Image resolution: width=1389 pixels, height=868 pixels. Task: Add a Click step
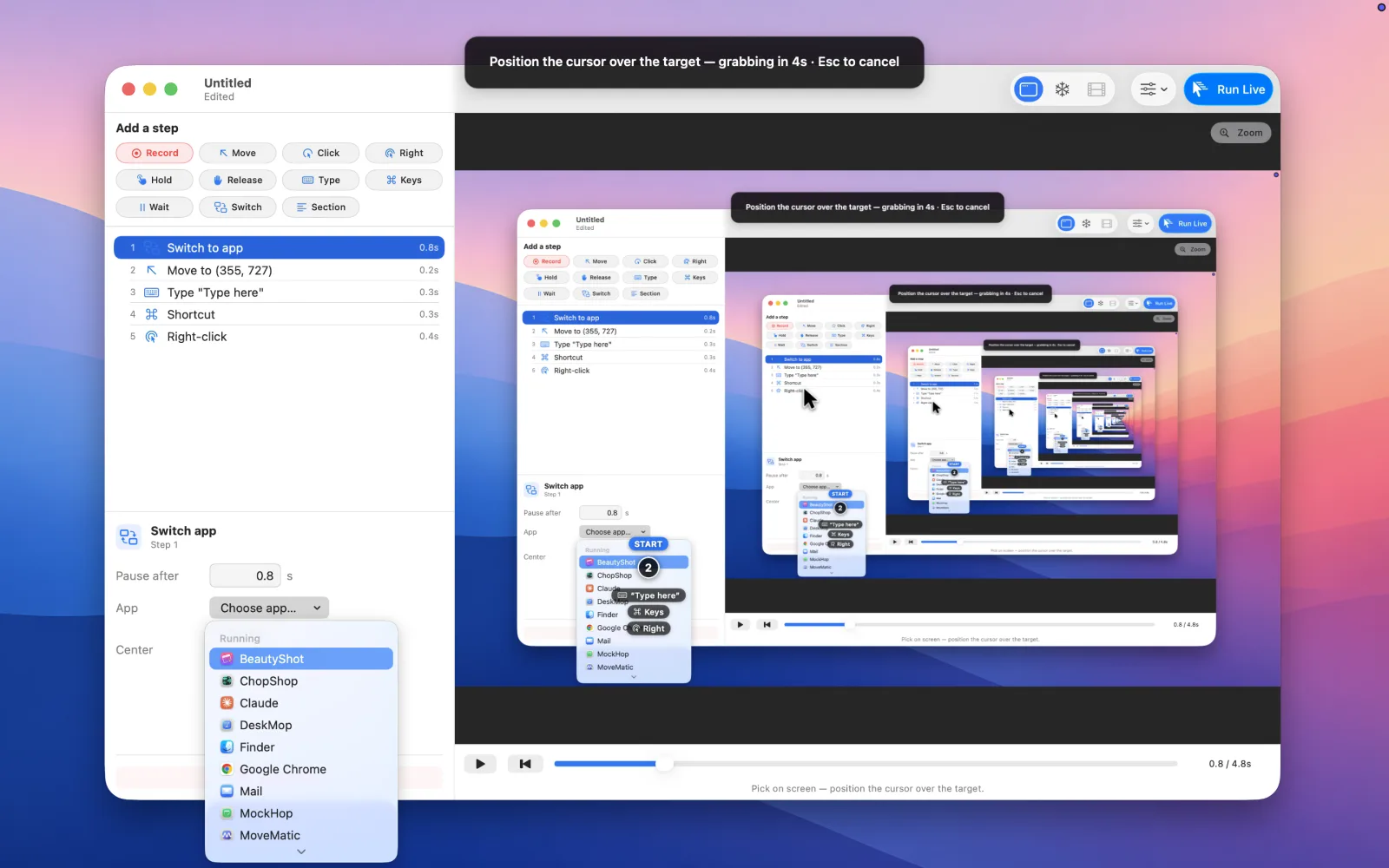(320, 153)
